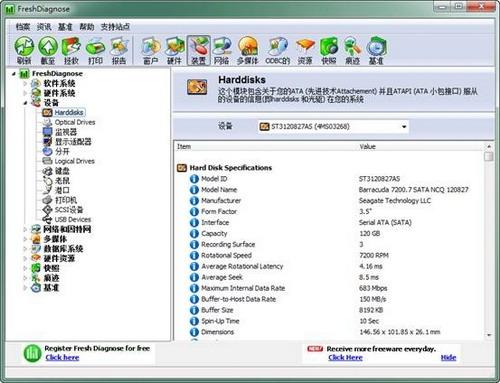
Task: Select USB Devices in the tree
Action: (73, 219)
